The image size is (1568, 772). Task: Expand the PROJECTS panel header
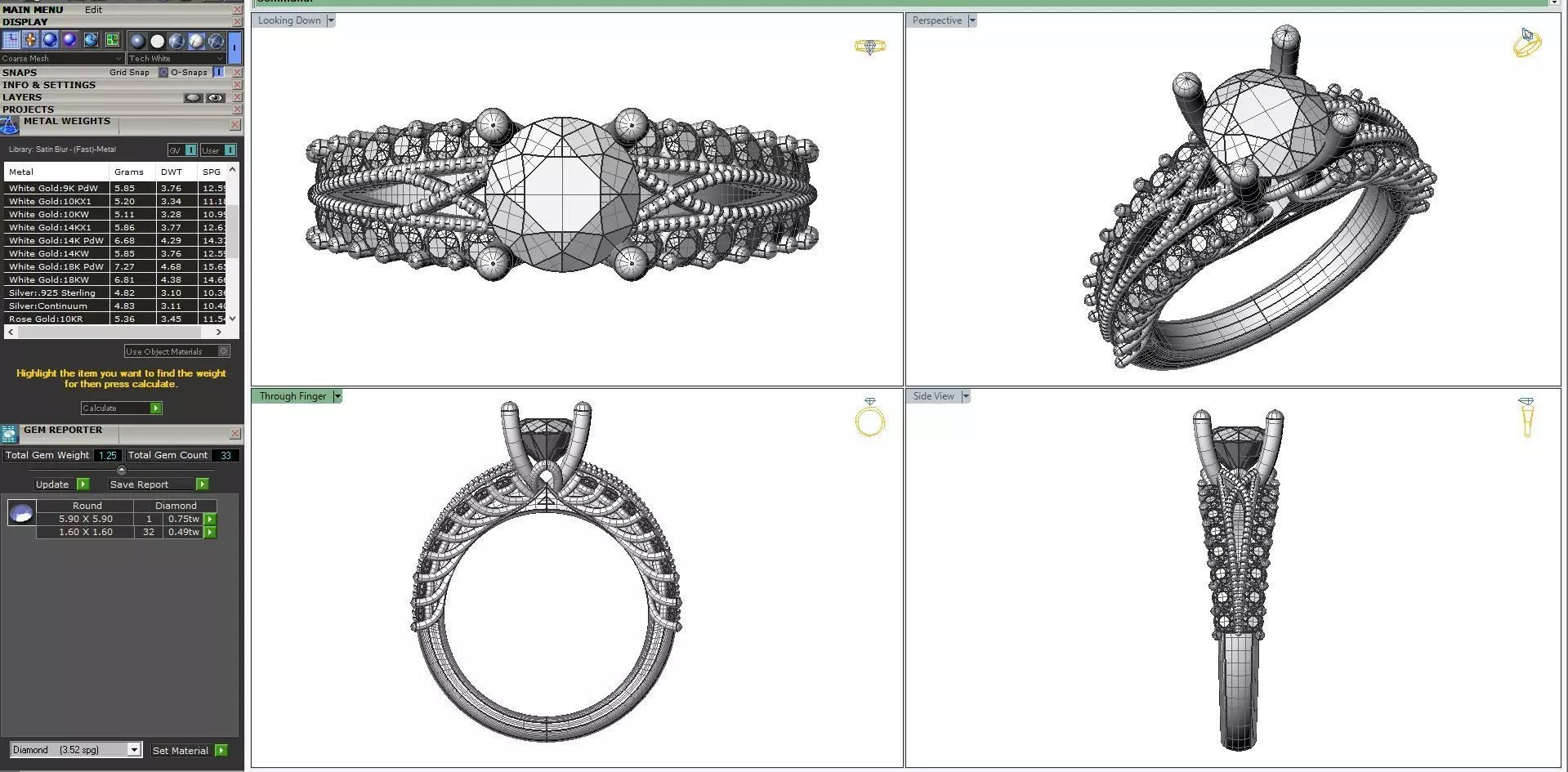(x=28, y=109)
